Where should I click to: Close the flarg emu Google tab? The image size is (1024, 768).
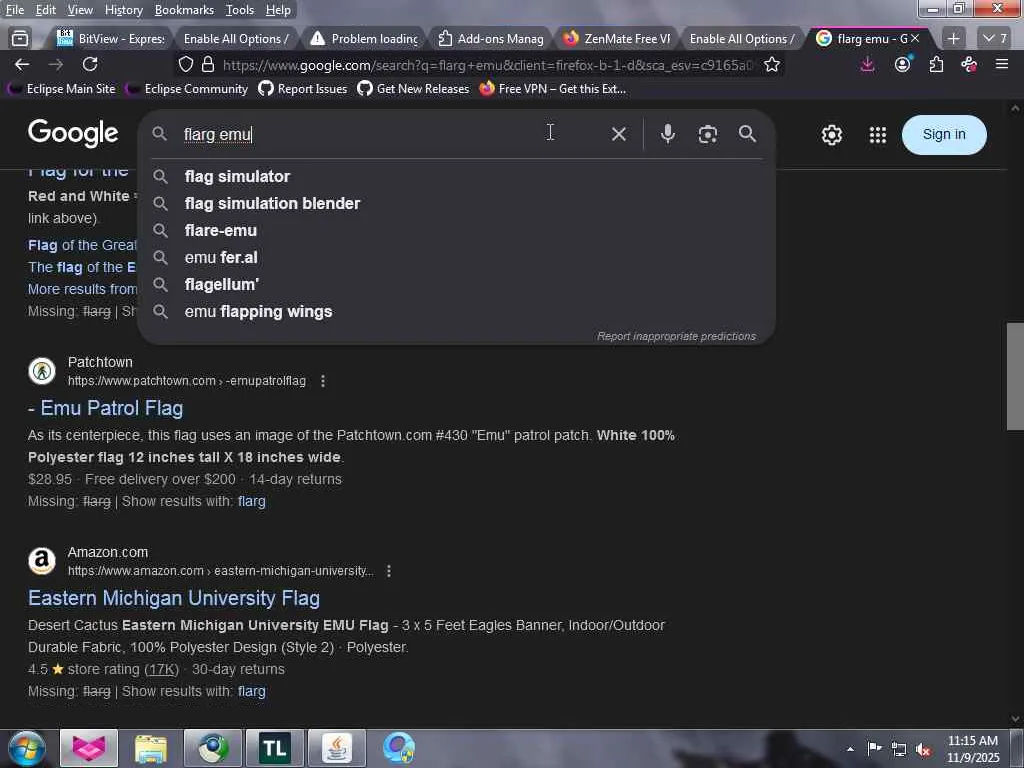click(x=915, y=39)
